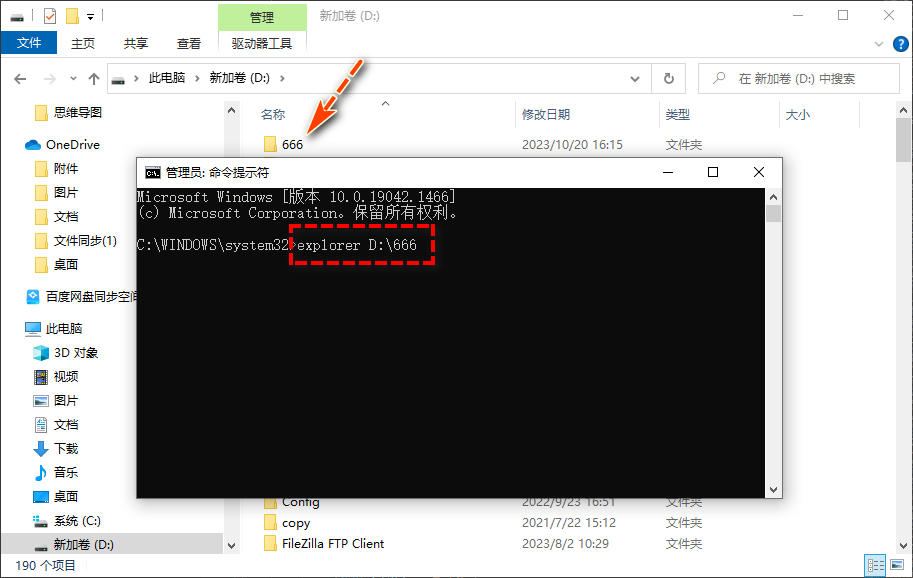The height and width of the screenshot is (578, 913).
Task: Select 下载 folder in the sidebar
Action: 65,448
